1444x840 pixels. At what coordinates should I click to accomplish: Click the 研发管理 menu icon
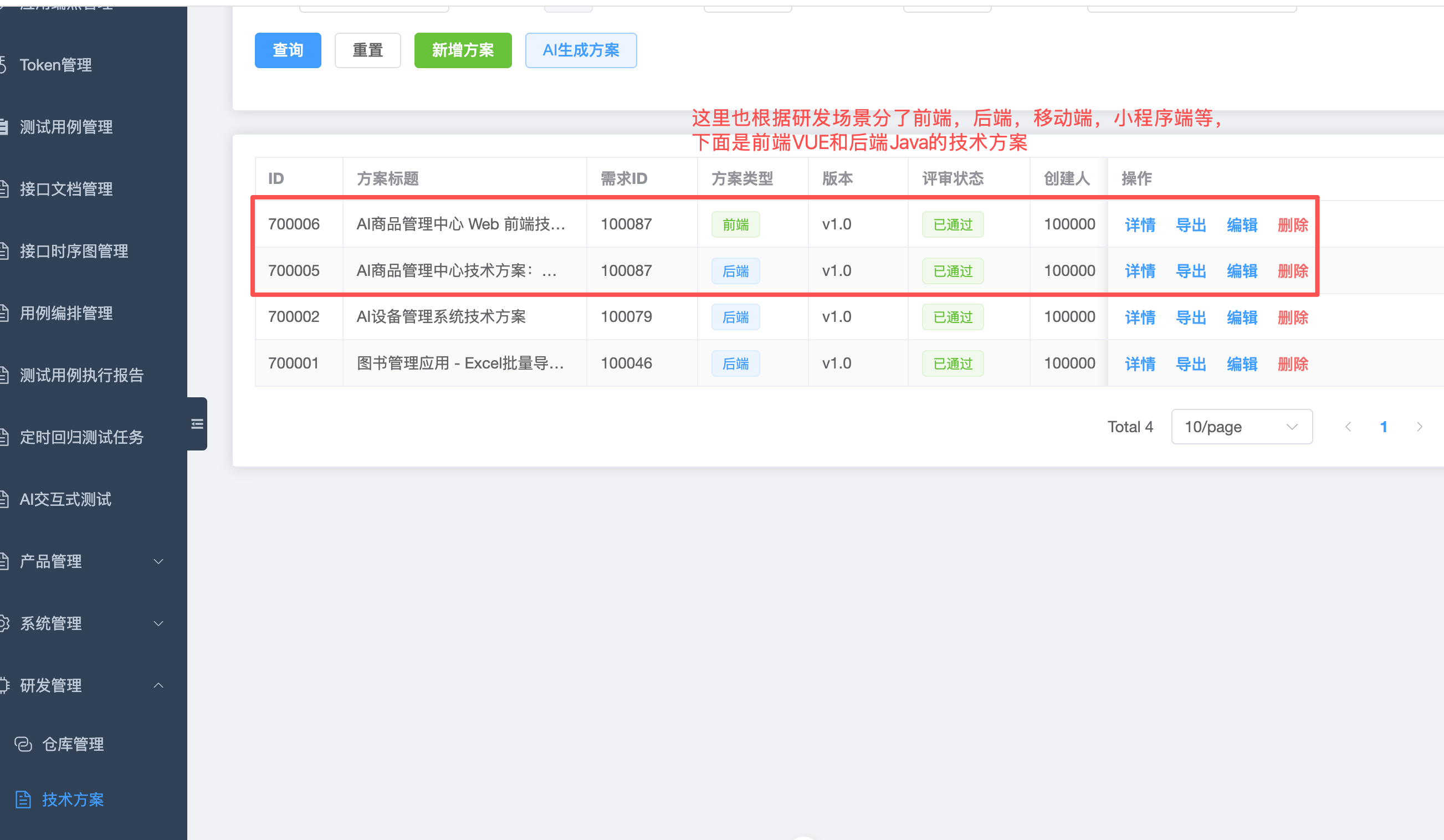(4, 685)
